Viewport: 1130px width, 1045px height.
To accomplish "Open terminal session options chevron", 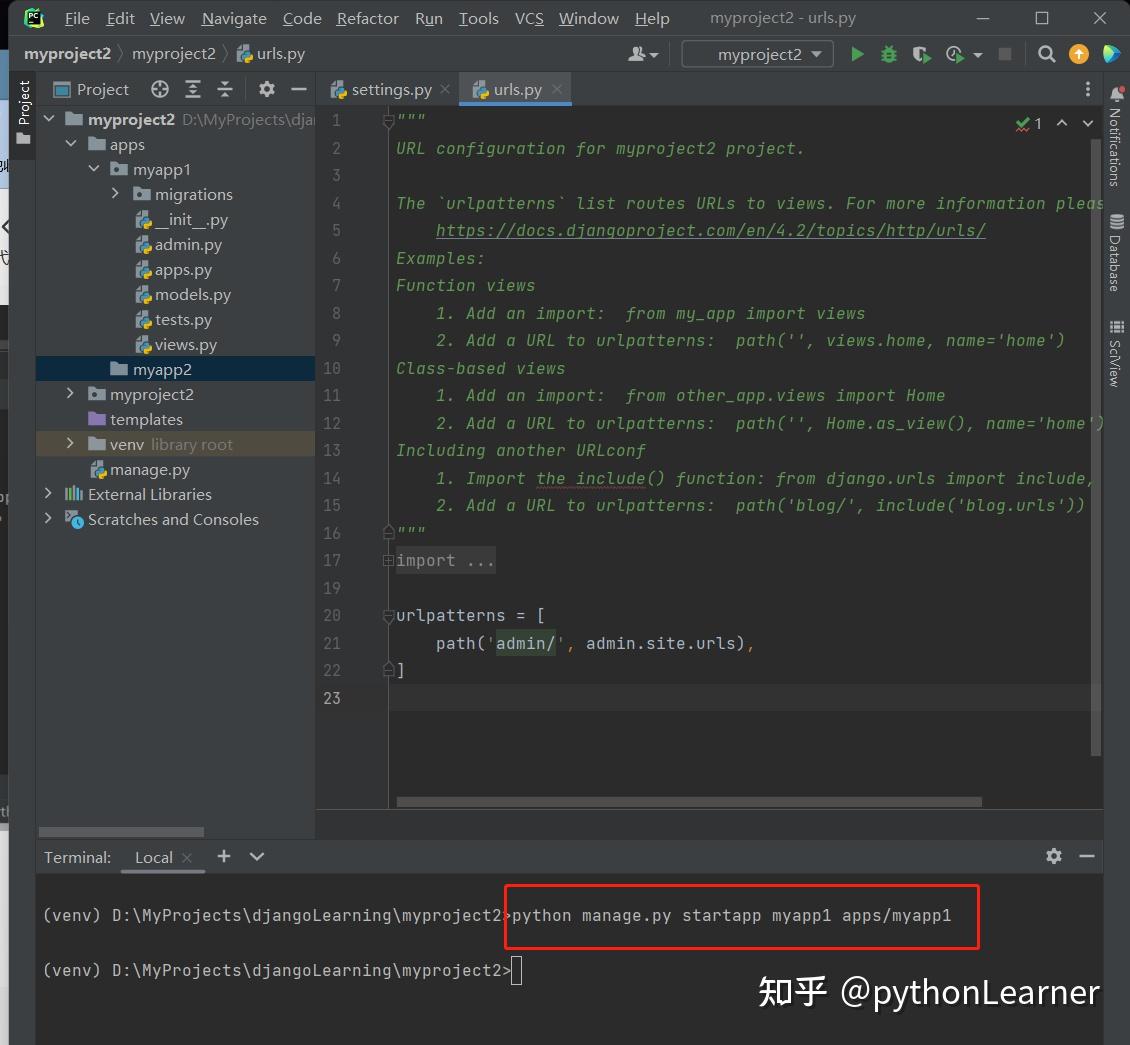I will tap(257, 856).
